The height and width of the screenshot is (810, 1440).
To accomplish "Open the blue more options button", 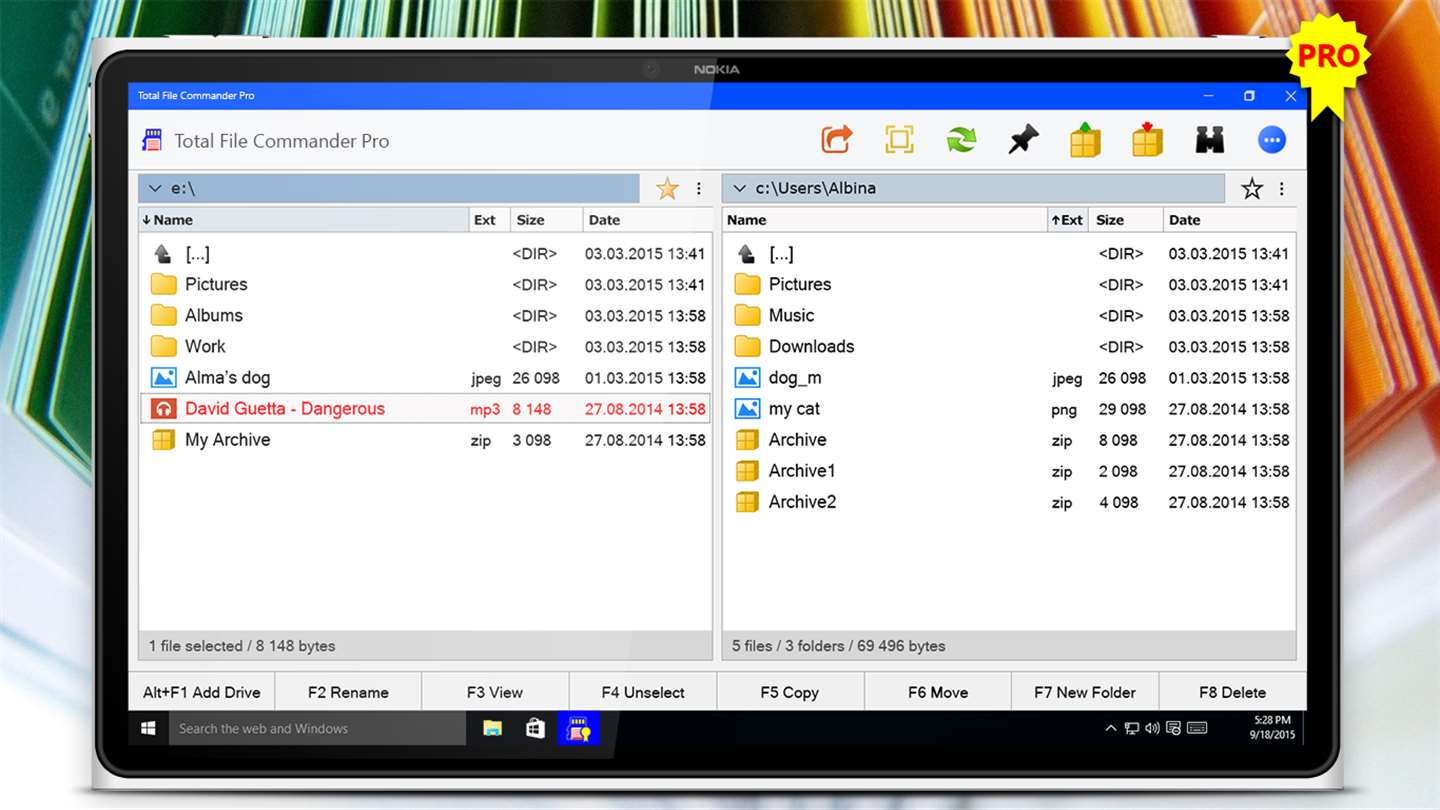I will [x=1272, y=140].
